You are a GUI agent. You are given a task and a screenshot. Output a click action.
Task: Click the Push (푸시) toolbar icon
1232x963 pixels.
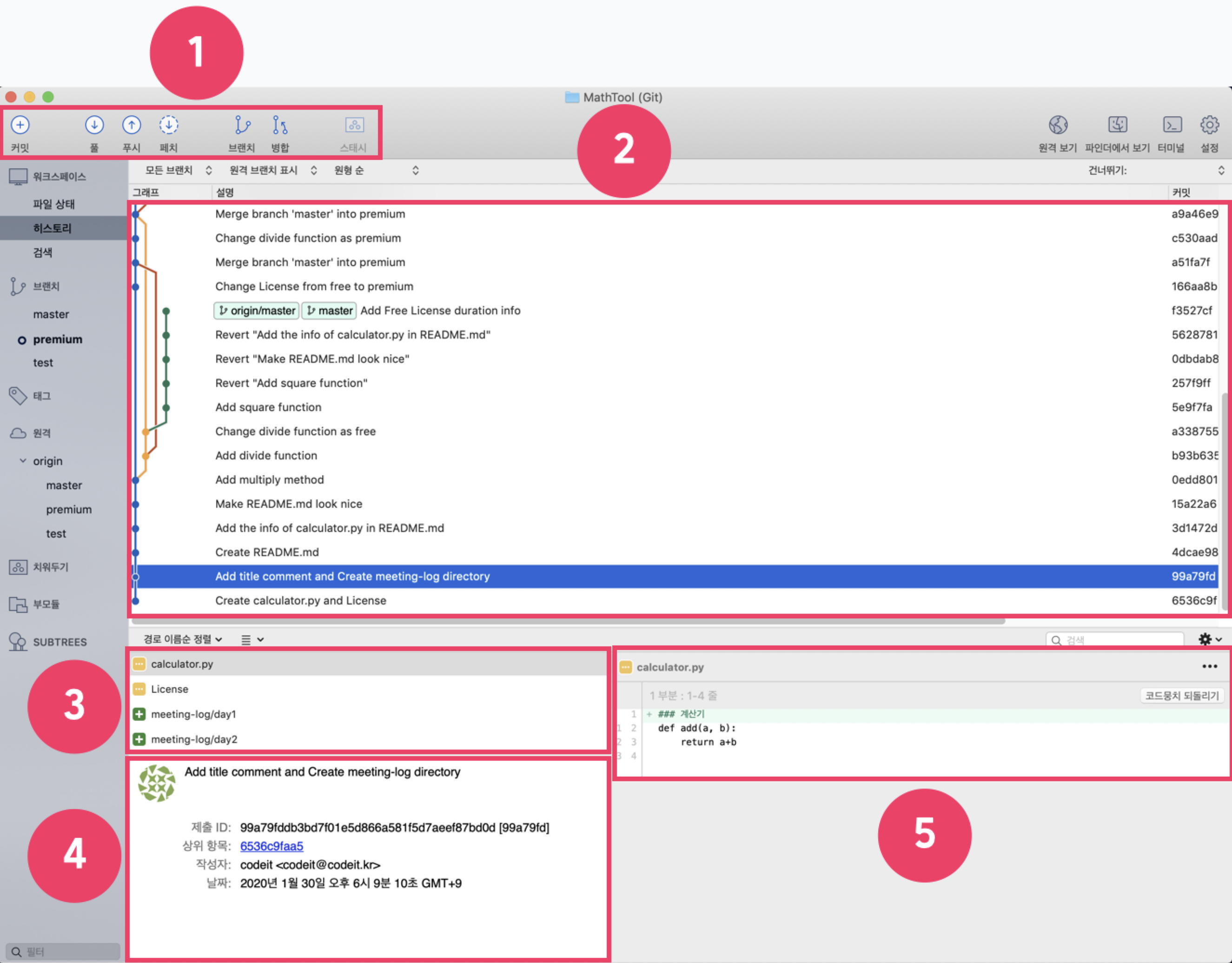132,125
